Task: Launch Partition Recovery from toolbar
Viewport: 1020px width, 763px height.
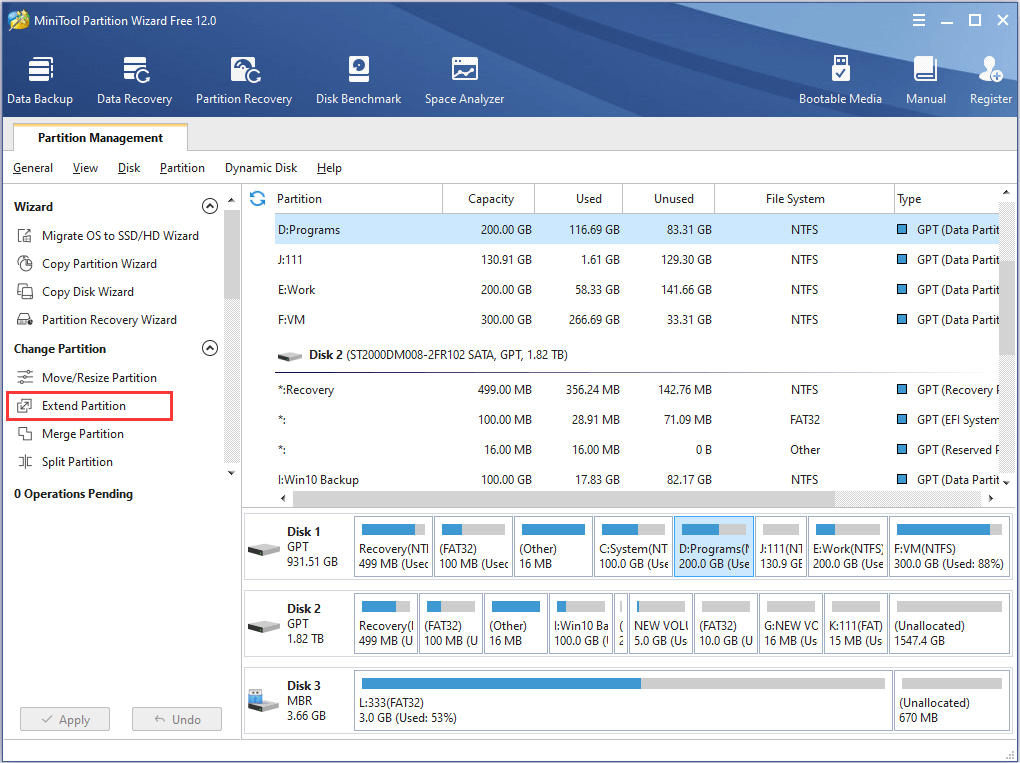Action: [x=244, y=81]
